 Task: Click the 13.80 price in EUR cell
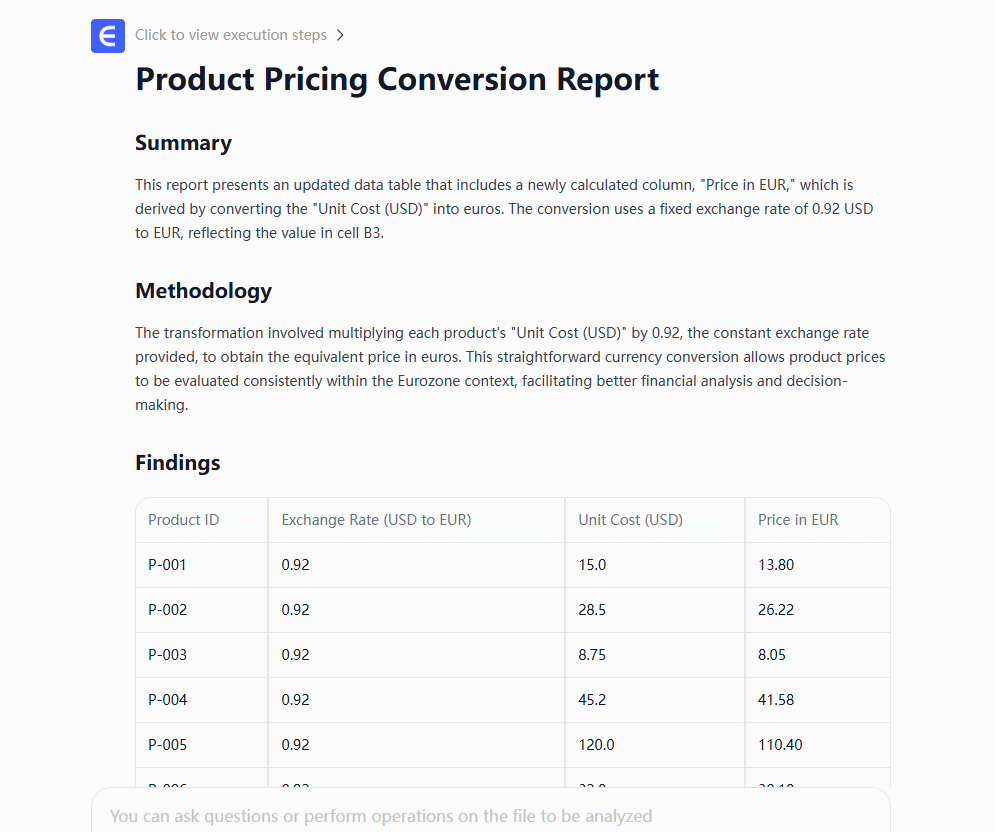(x=776, y=565)
